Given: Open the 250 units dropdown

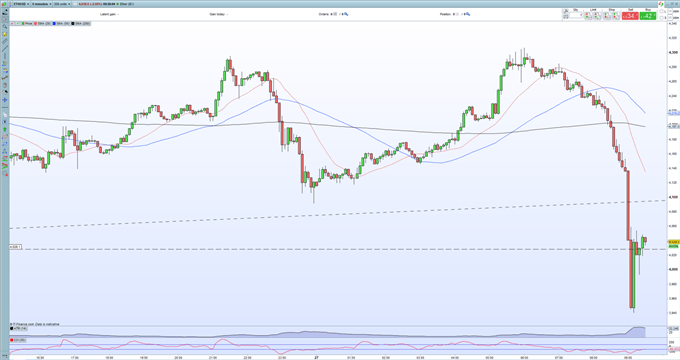Looking at the screenshot, I should [62, 4].
